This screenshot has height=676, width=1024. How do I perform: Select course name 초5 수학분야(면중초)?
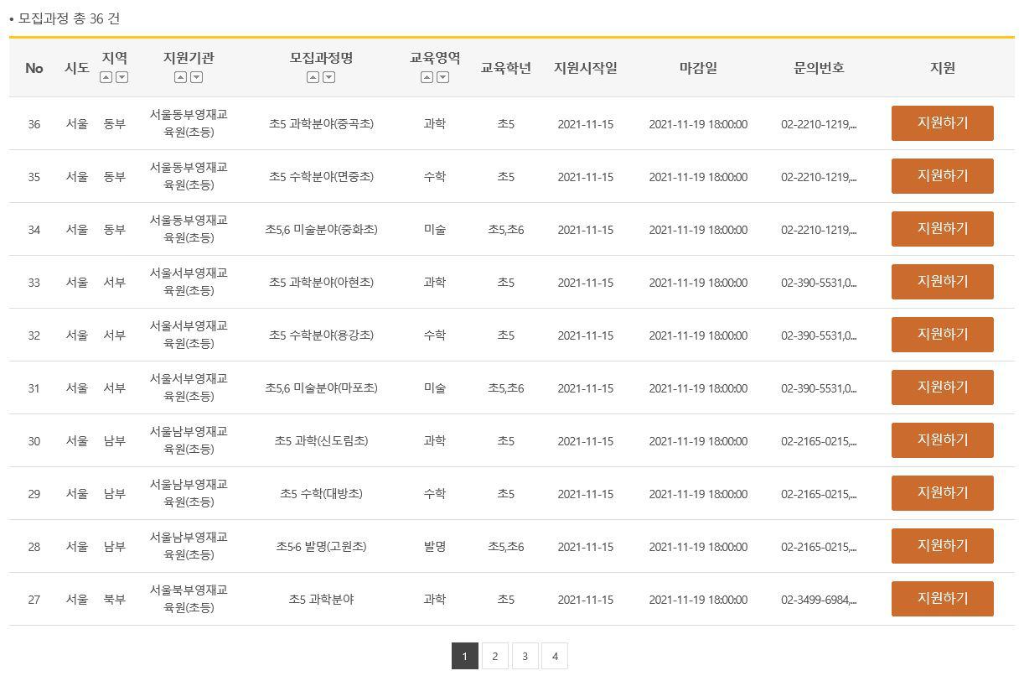(x=321, y=177)
